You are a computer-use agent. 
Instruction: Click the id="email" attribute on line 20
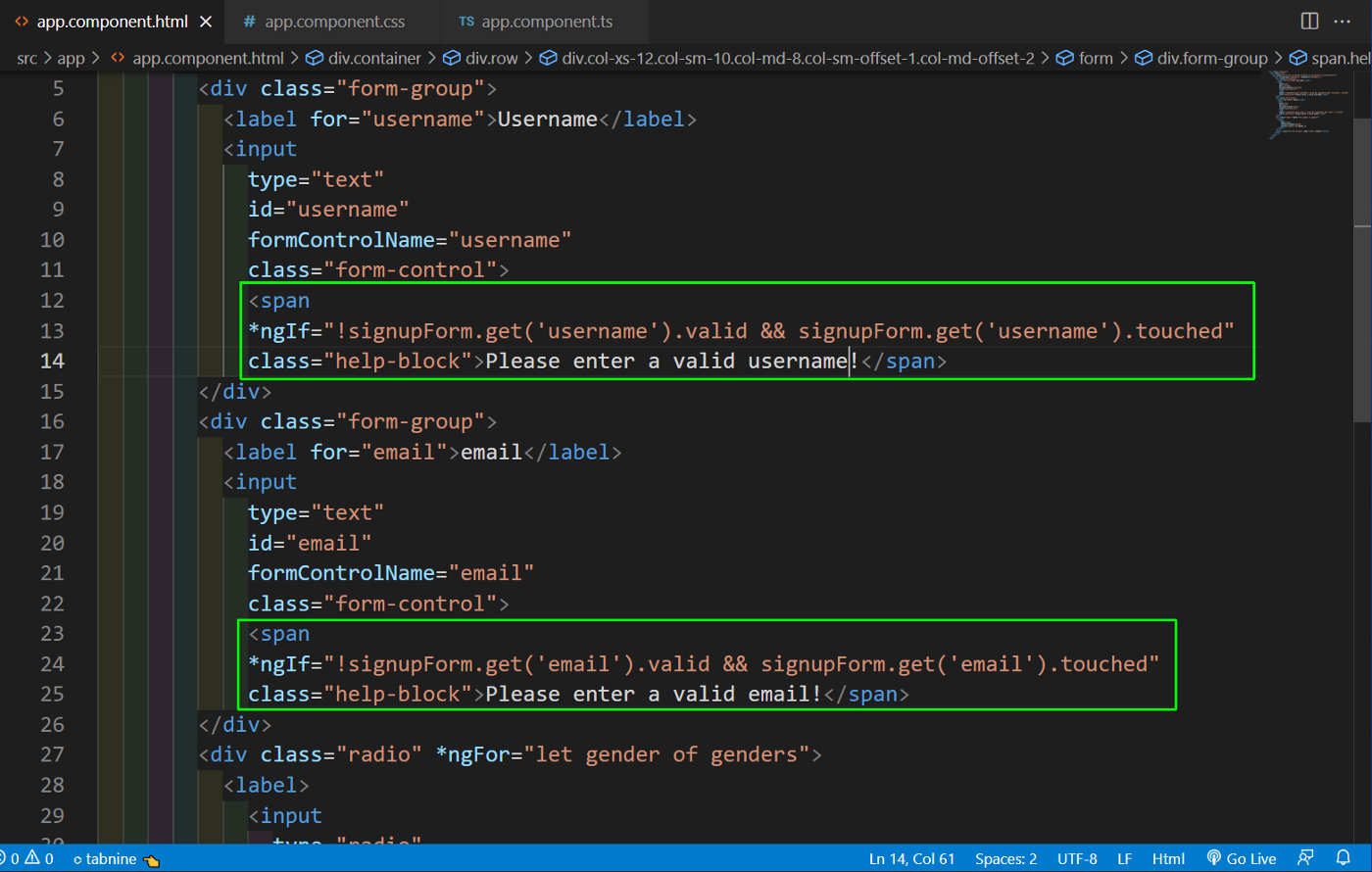(x=310, y=542)
